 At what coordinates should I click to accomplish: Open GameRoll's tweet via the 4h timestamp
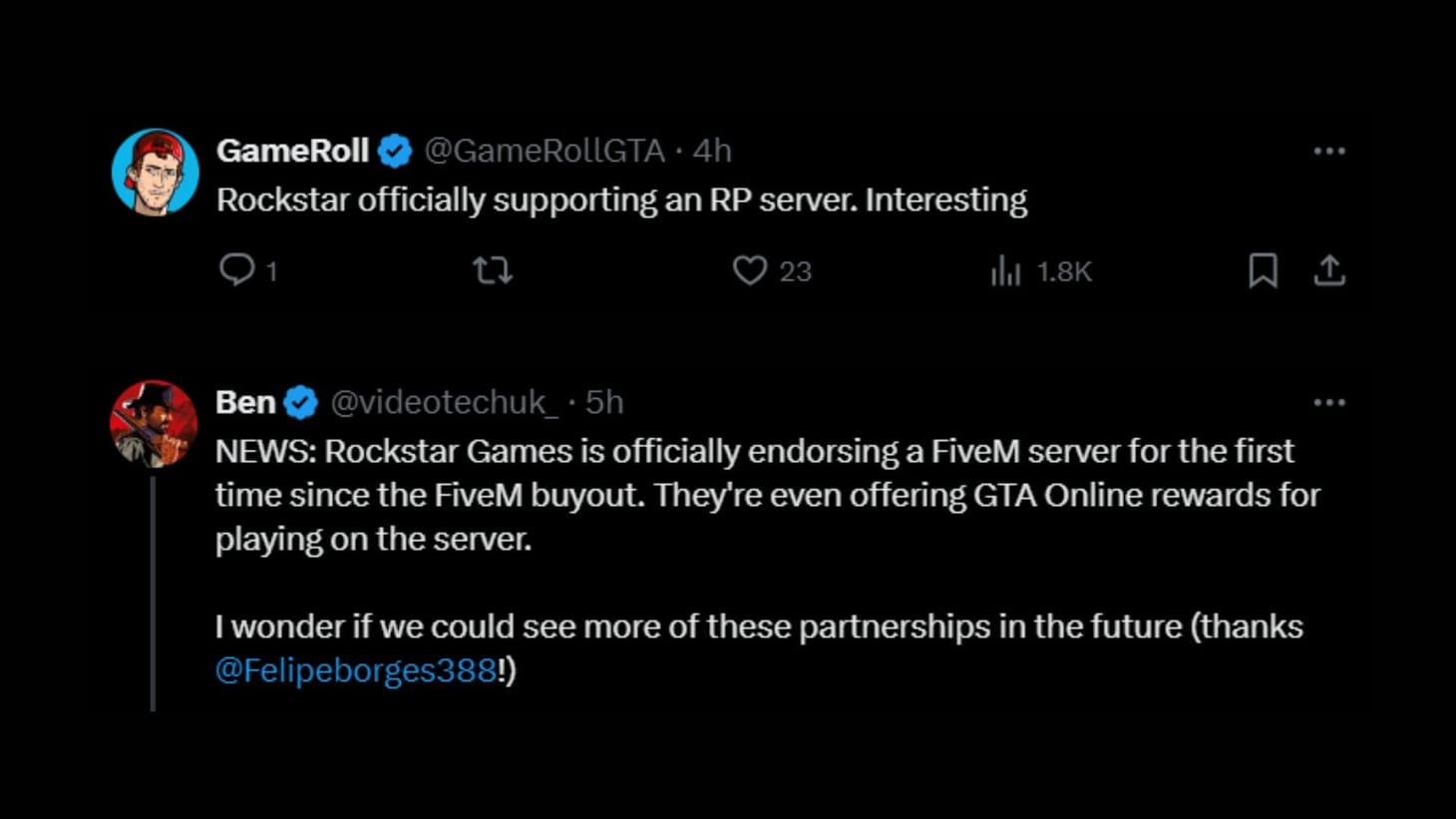point(710,150)
